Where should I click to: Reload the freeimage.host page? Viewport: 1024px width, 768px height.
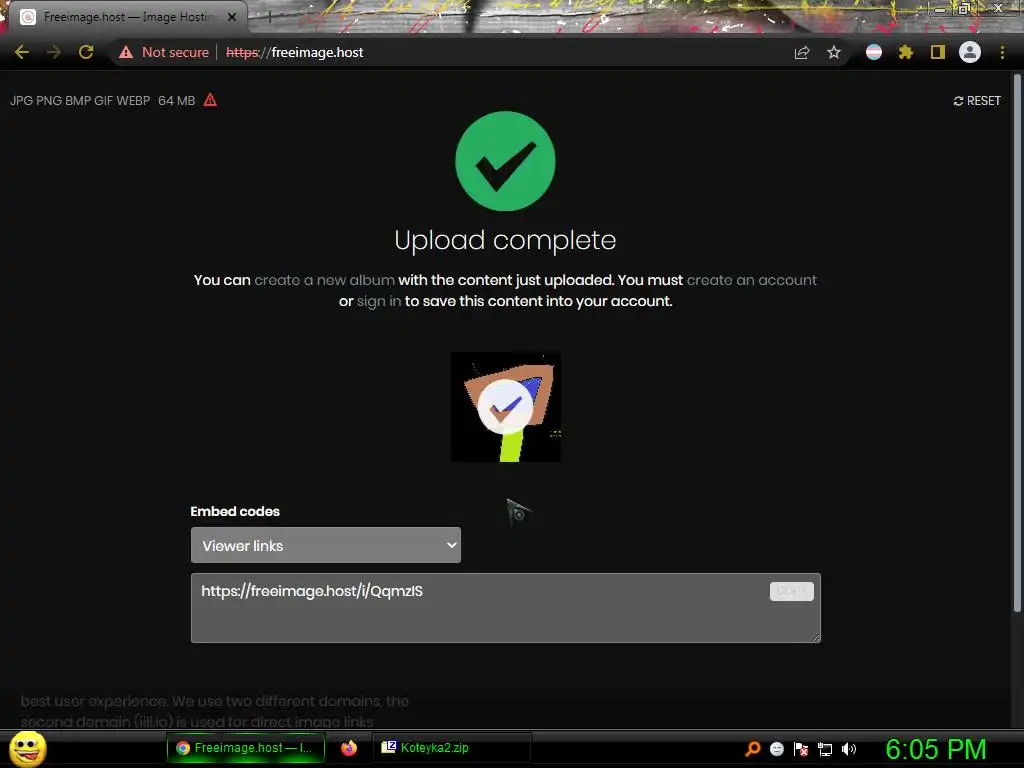pyautogui.click(x=86, y=52)
